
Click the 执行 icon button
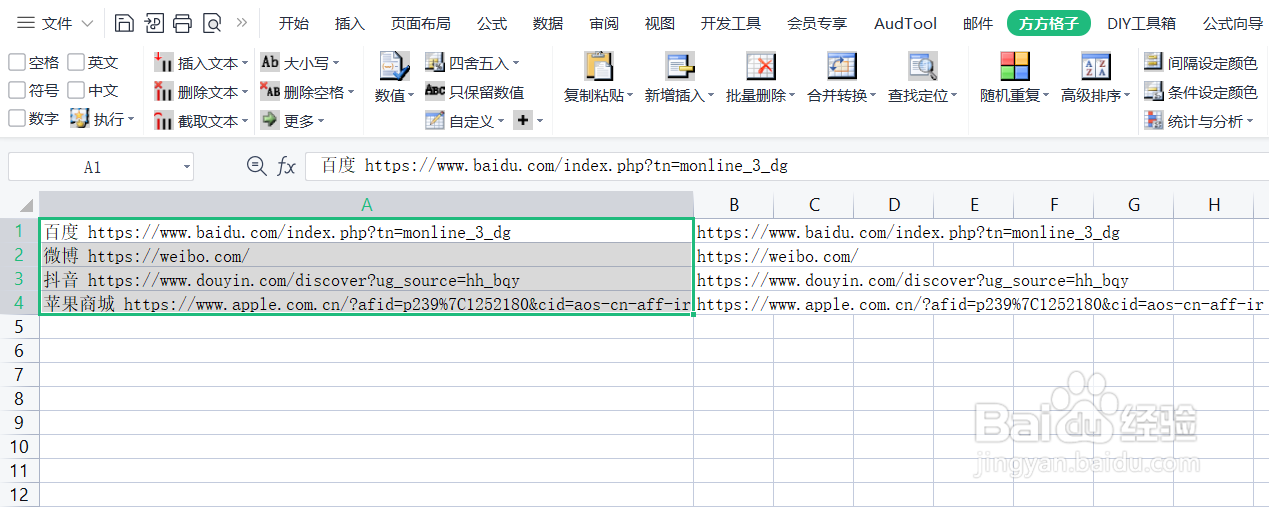pos(79,119)
